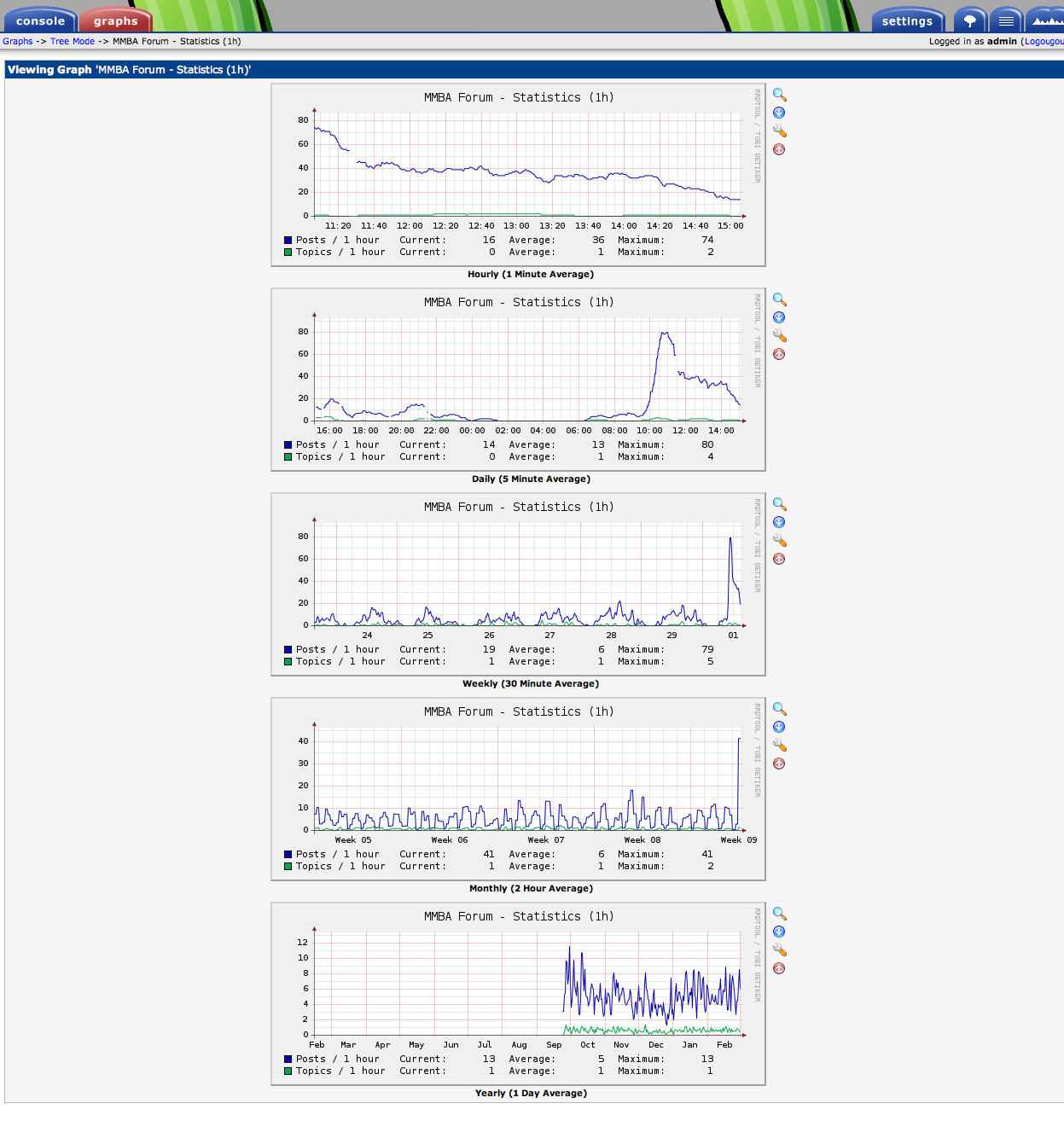Viewport: 1064px width, 1138px height.
Task: Click the 'Viewing Graph' header title
Action: pos(129,70)
